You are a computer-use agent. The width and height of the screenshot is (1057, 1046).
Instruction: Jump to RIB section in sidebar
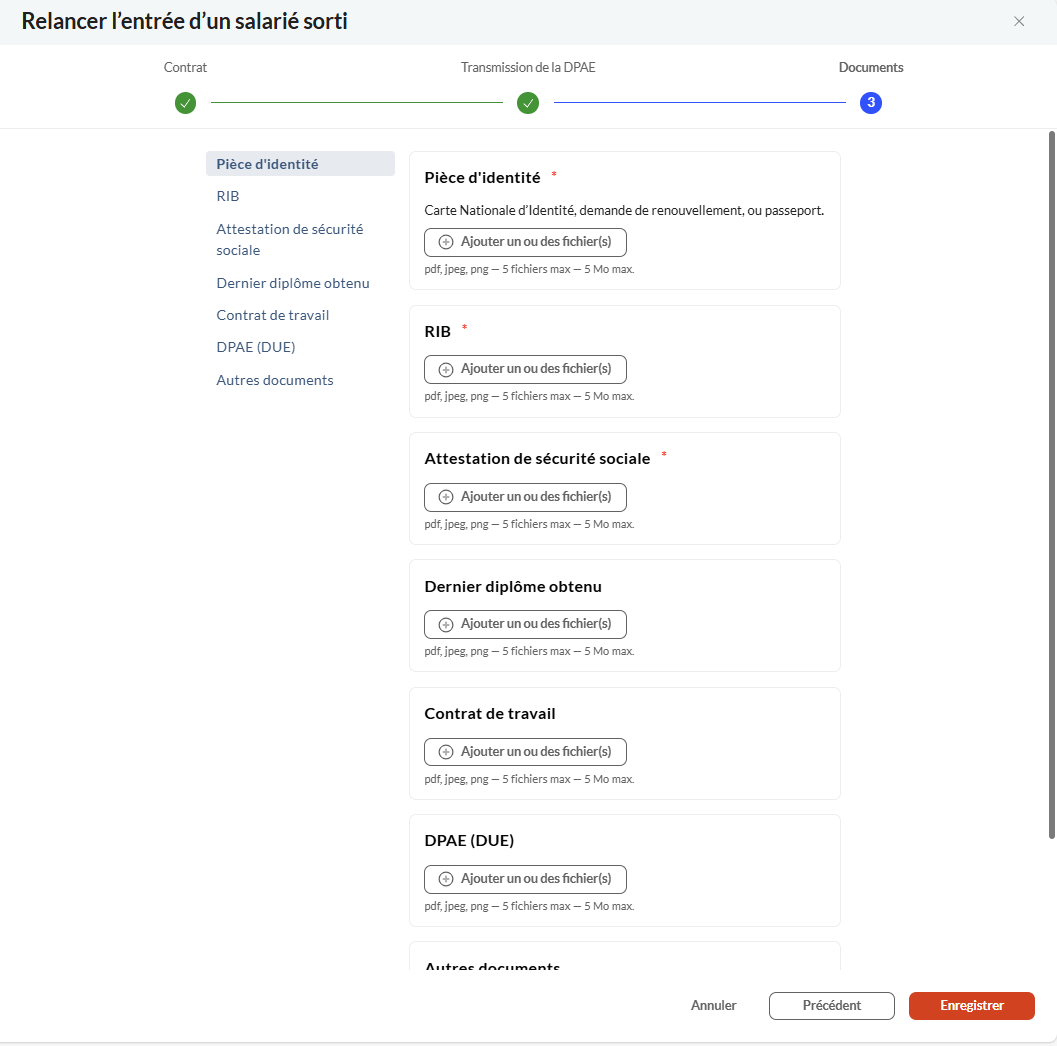[x=228, y=196]
